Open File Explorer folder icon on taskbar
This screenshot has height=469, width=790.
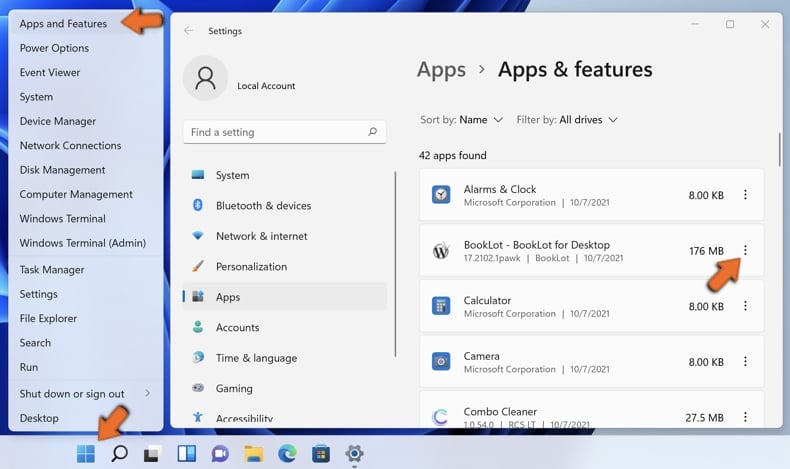(253, 454)
